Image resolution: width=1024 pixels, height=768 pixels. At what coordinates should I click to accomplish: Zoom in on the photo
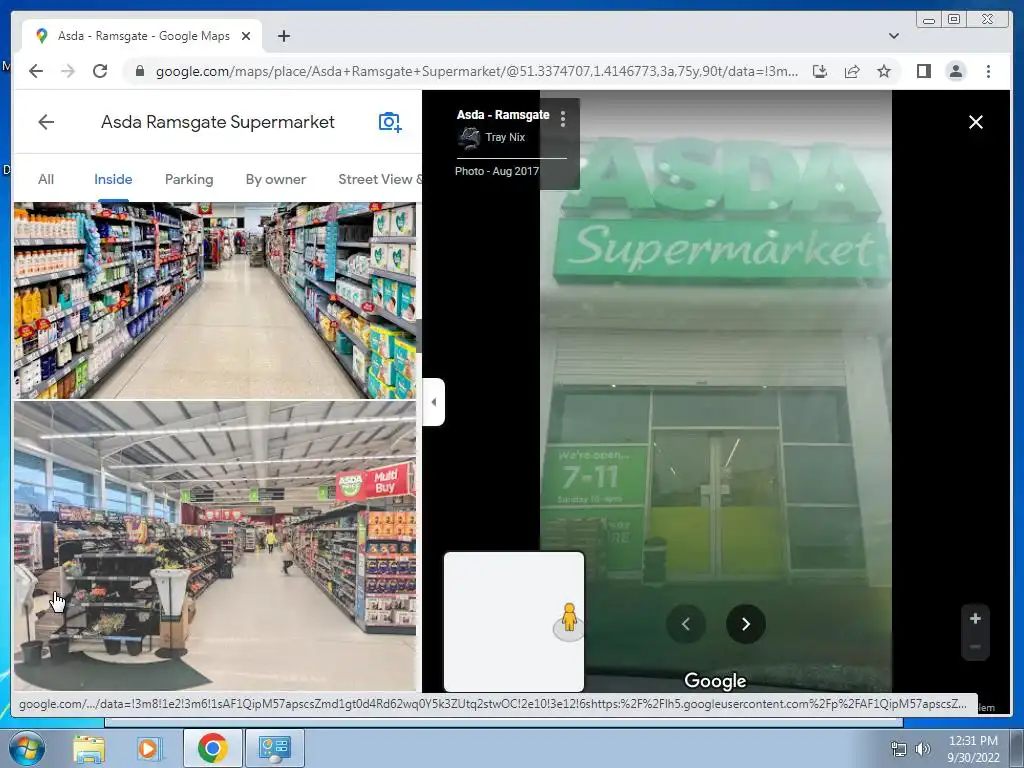coord(975,618)
